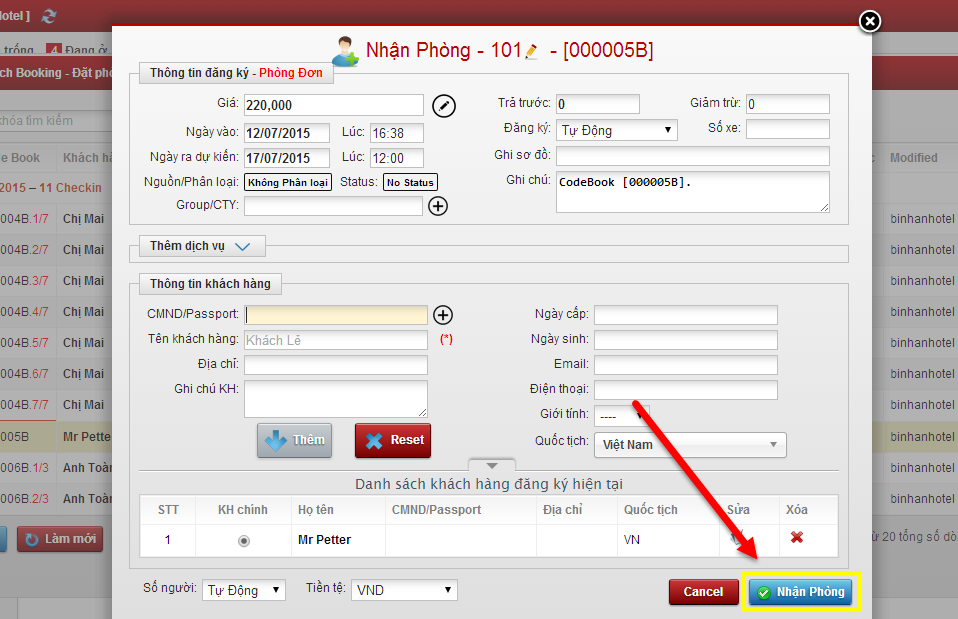Open the Đăng ký dropdown

(x=616, y=130)
